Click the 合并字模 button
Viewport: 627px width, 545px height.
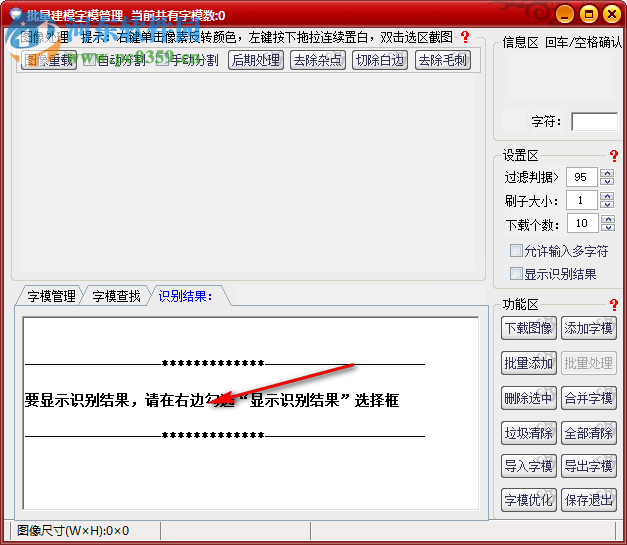tap(589, 398)
